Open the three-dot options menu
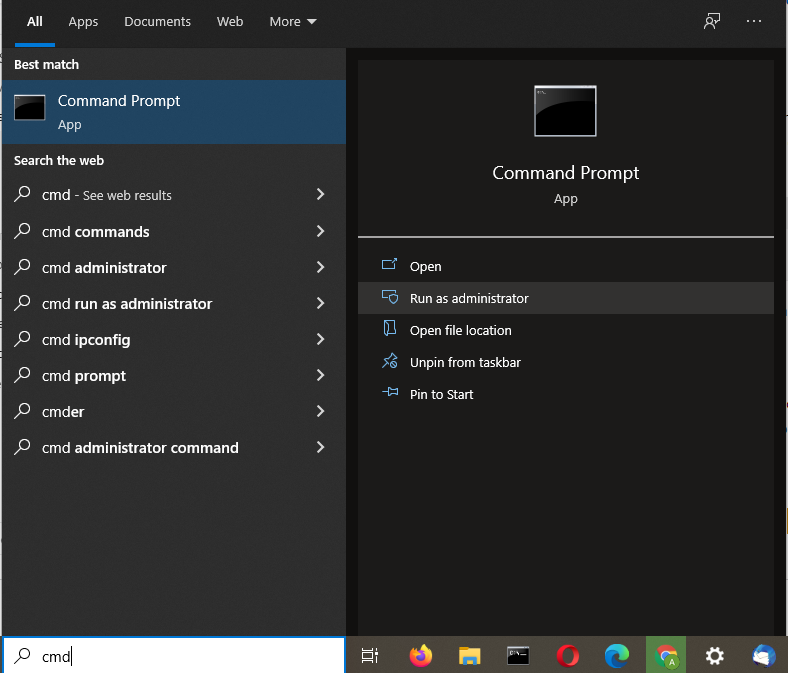788x673 pixels. [x=754, y=21]
